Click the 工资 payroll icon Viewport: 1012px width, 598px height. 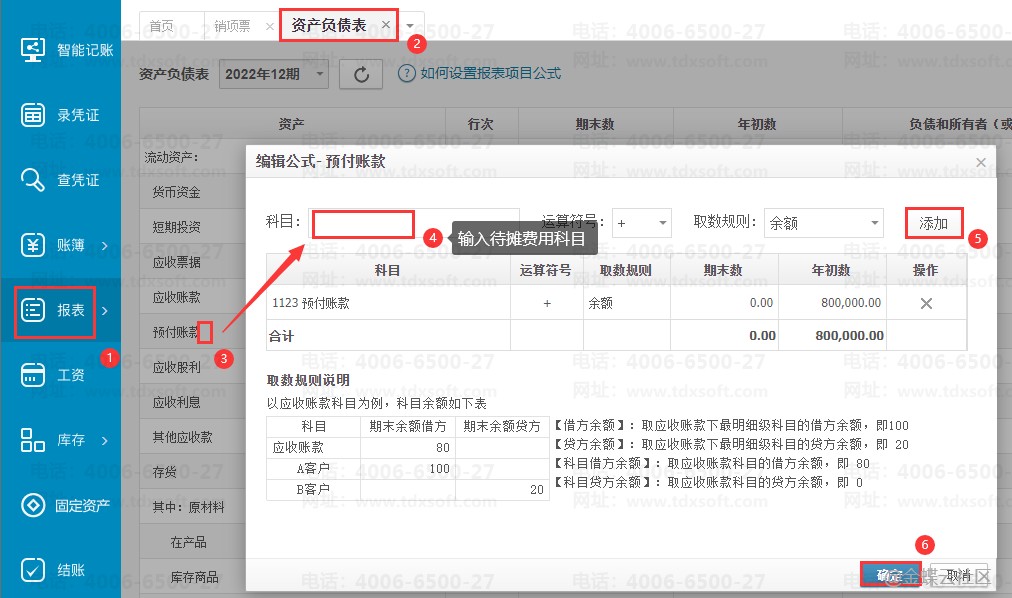tap(34, 375)
